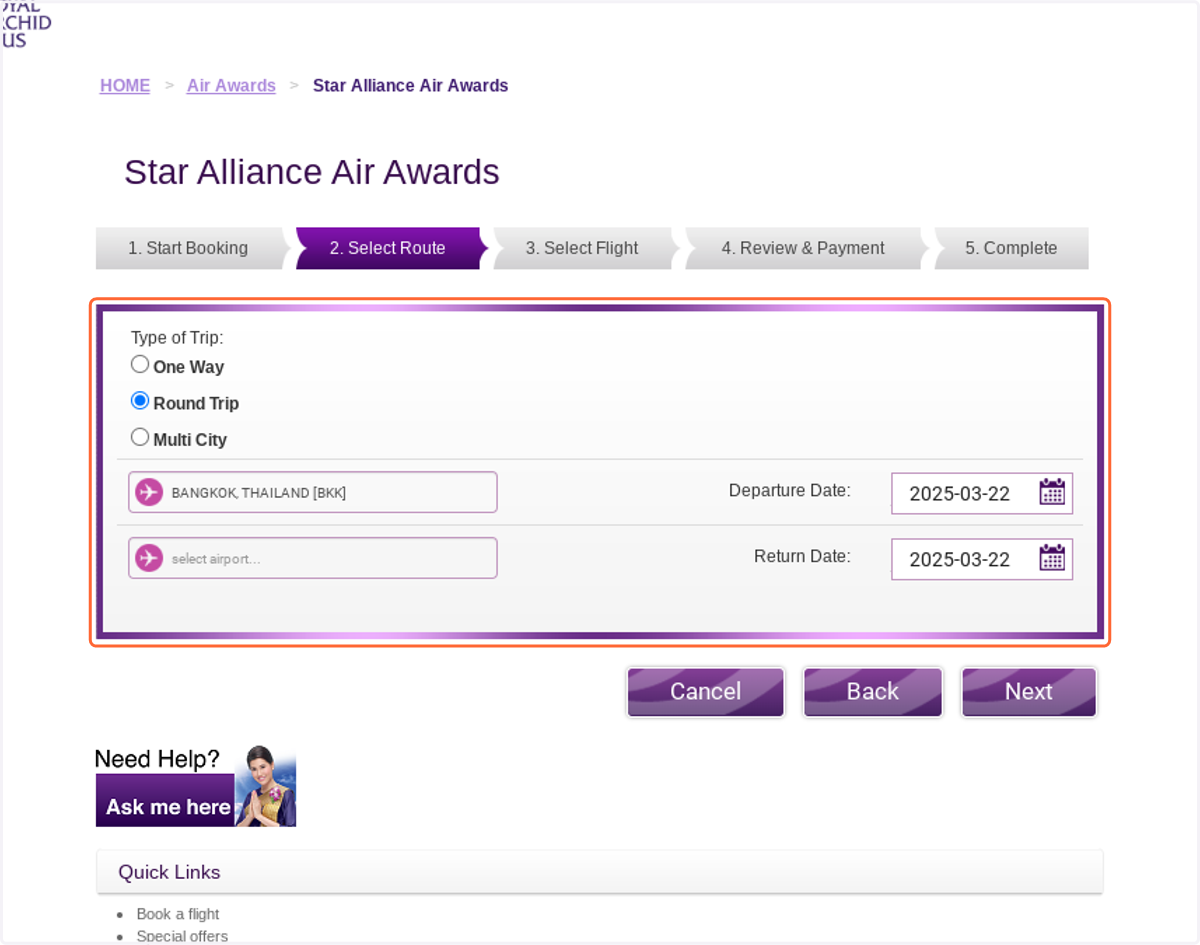
Task: Click the 2. Select Route step
Action: click(x=388, y=248)
